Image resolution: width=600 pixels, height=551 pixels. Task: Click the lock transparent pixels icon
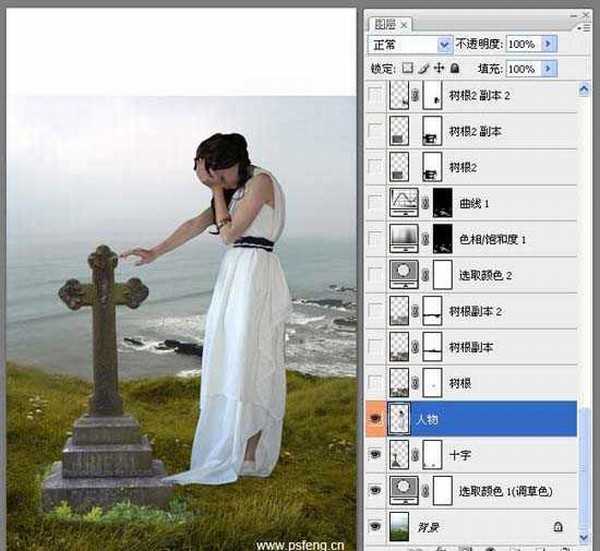(407, 69)
